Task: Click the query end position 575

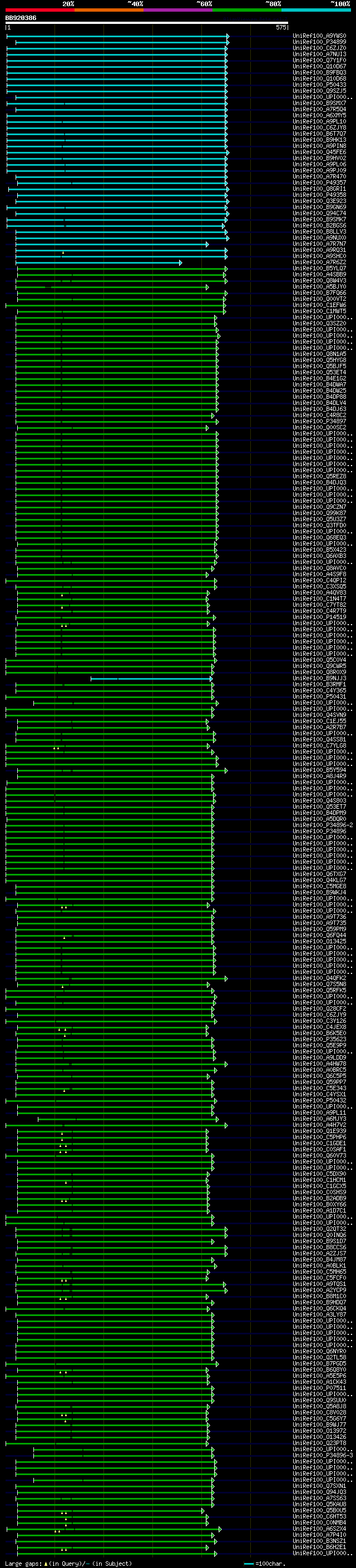Action: [281, 28]
